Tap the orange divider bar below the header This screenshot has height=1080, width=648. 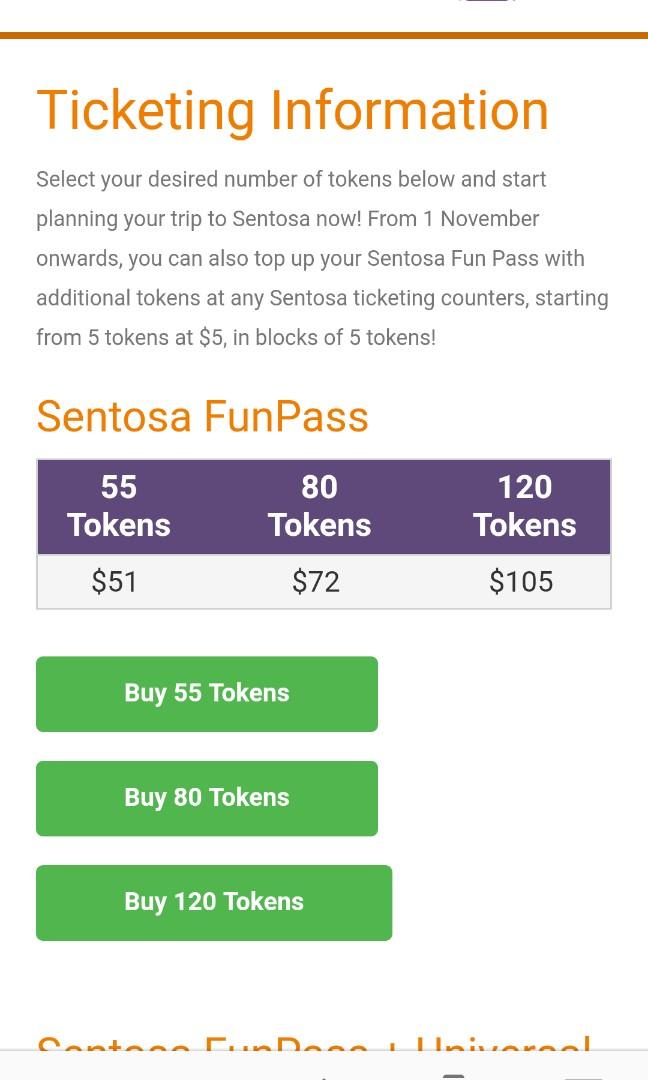(324, 33)
